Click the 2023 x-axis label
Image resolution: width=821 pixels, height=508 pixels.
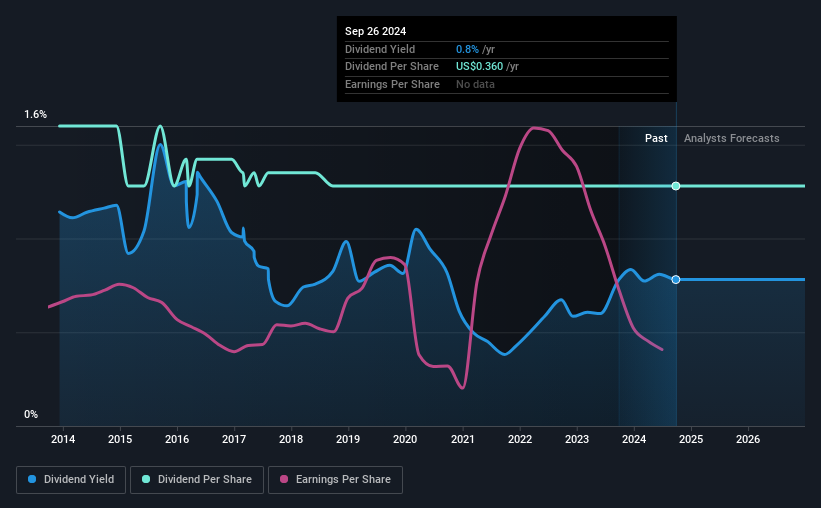point(577,439)
